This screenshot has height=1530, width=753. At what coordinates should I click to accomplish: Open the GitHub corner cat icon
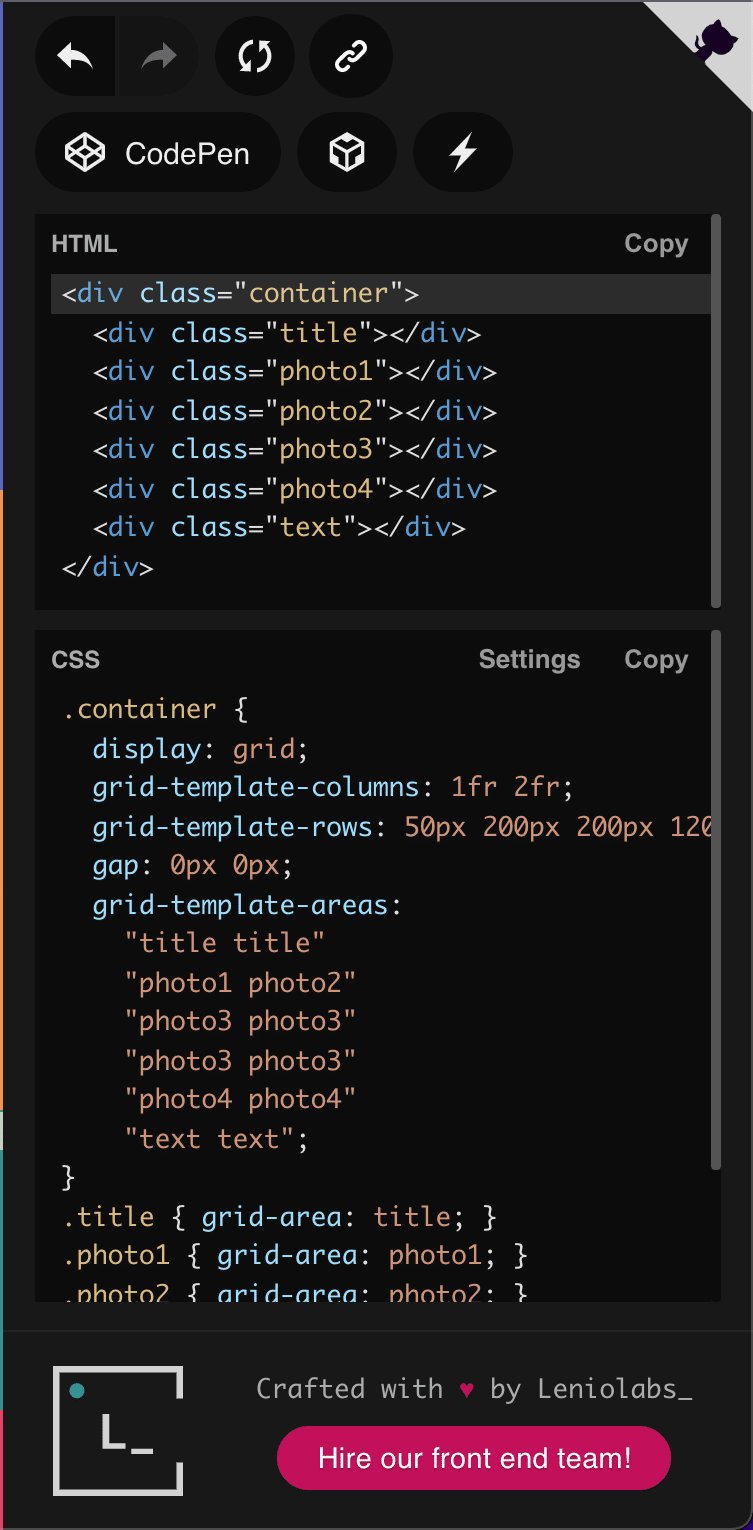tap(714, 42)
